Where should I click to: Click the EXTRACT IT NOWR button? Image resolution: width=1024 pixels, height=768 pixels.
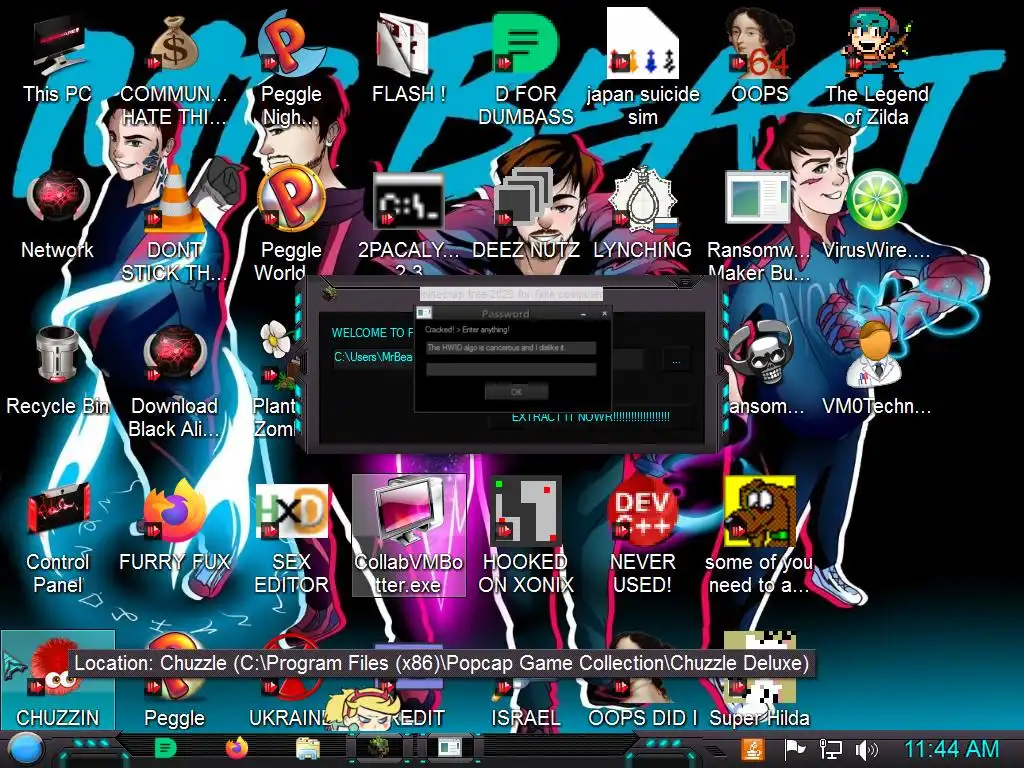590,418
